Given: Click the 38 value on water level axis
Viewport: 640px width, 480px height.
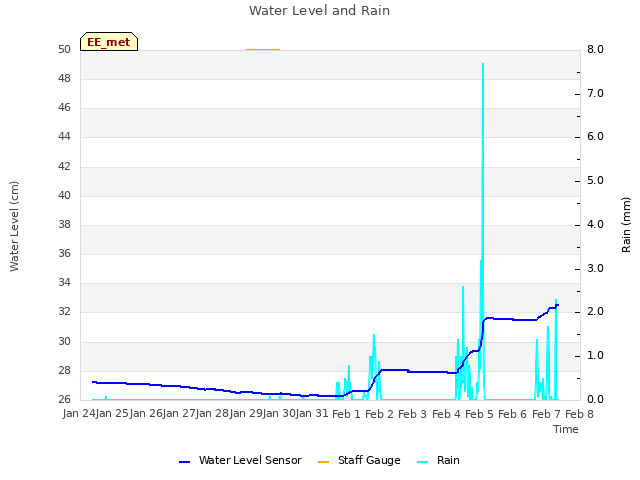Looking at the screenshot, I should click(64, 224).
